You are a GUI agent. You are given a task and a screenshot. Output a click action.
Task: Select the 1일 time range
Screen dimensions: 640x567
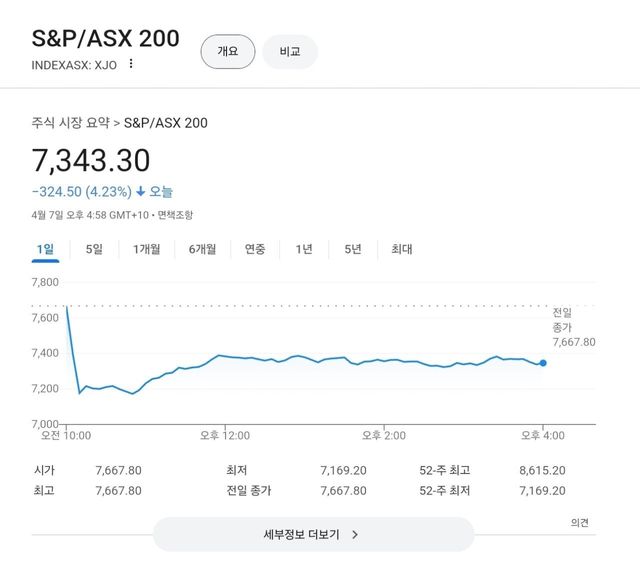tap(45, 249)
